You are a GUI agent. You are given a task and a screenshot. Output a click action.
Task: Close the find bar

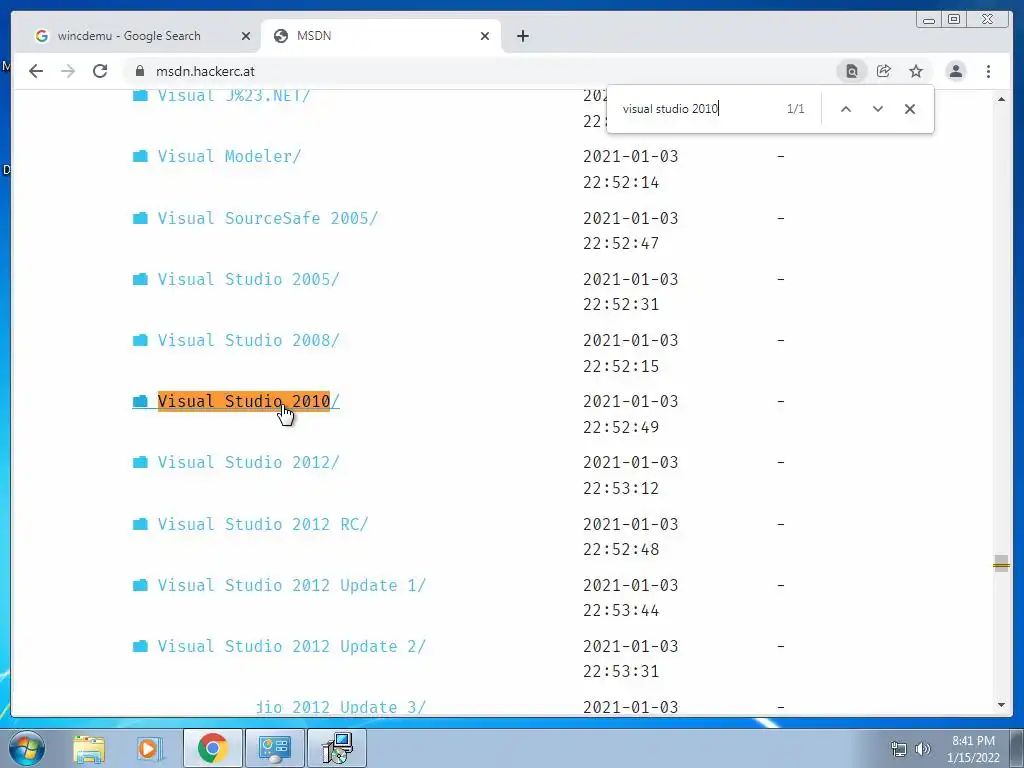(910, 109)
